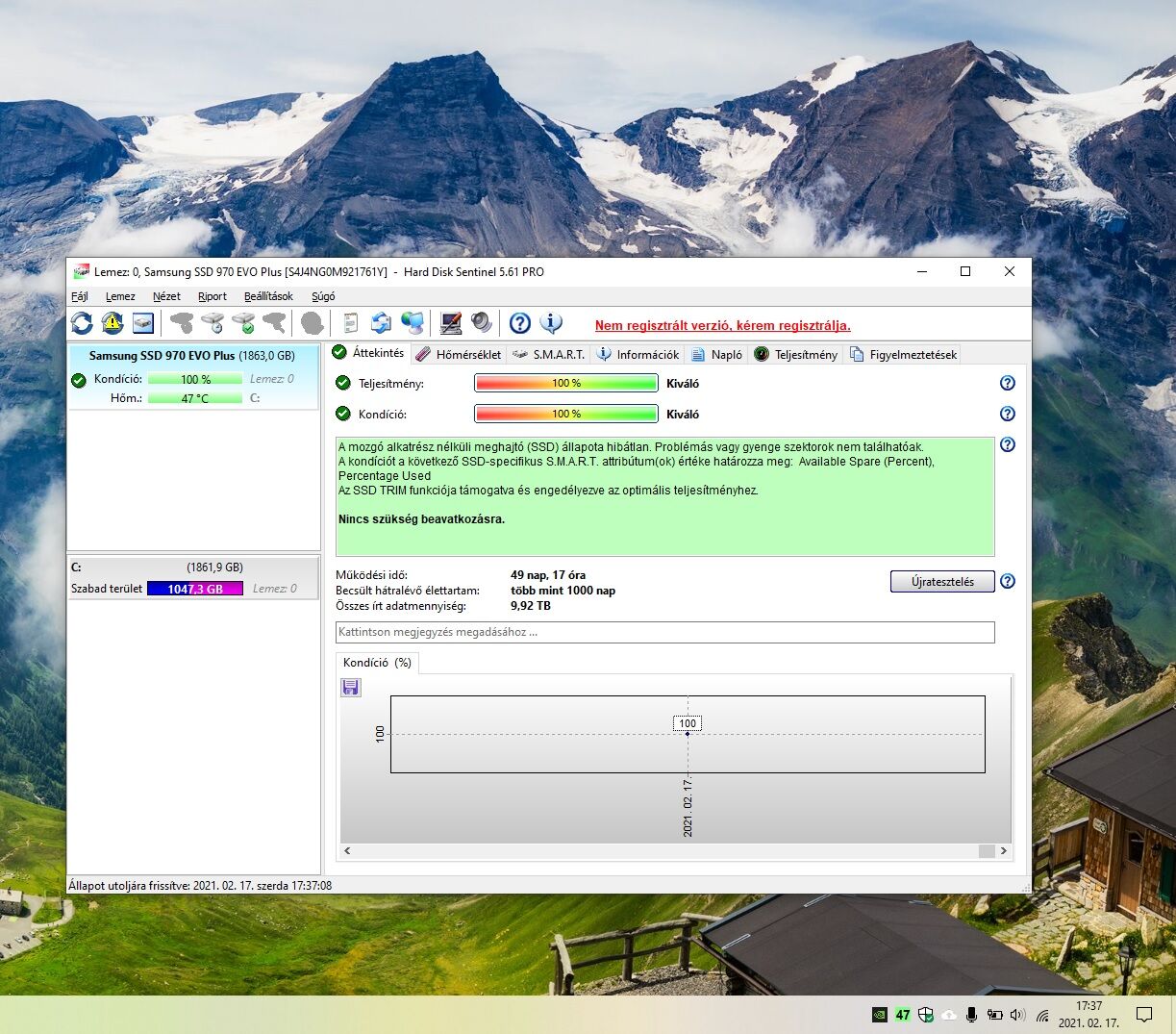Click the OneDrive cloud tray icon
The width and height of the screenshot is (1176, 1034).
pos(949,1014)
